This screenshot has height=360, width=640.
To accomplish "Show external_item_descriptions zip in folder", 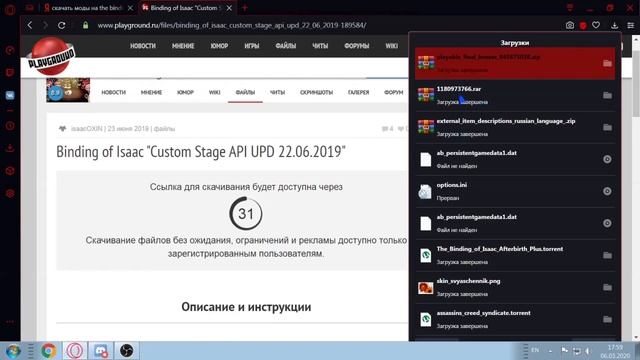I will [607, 127].
